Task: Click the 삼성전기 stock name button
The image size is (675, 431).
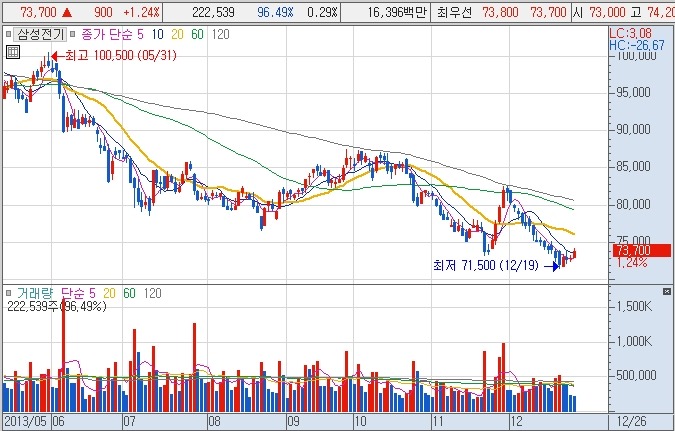Action: 40,34
